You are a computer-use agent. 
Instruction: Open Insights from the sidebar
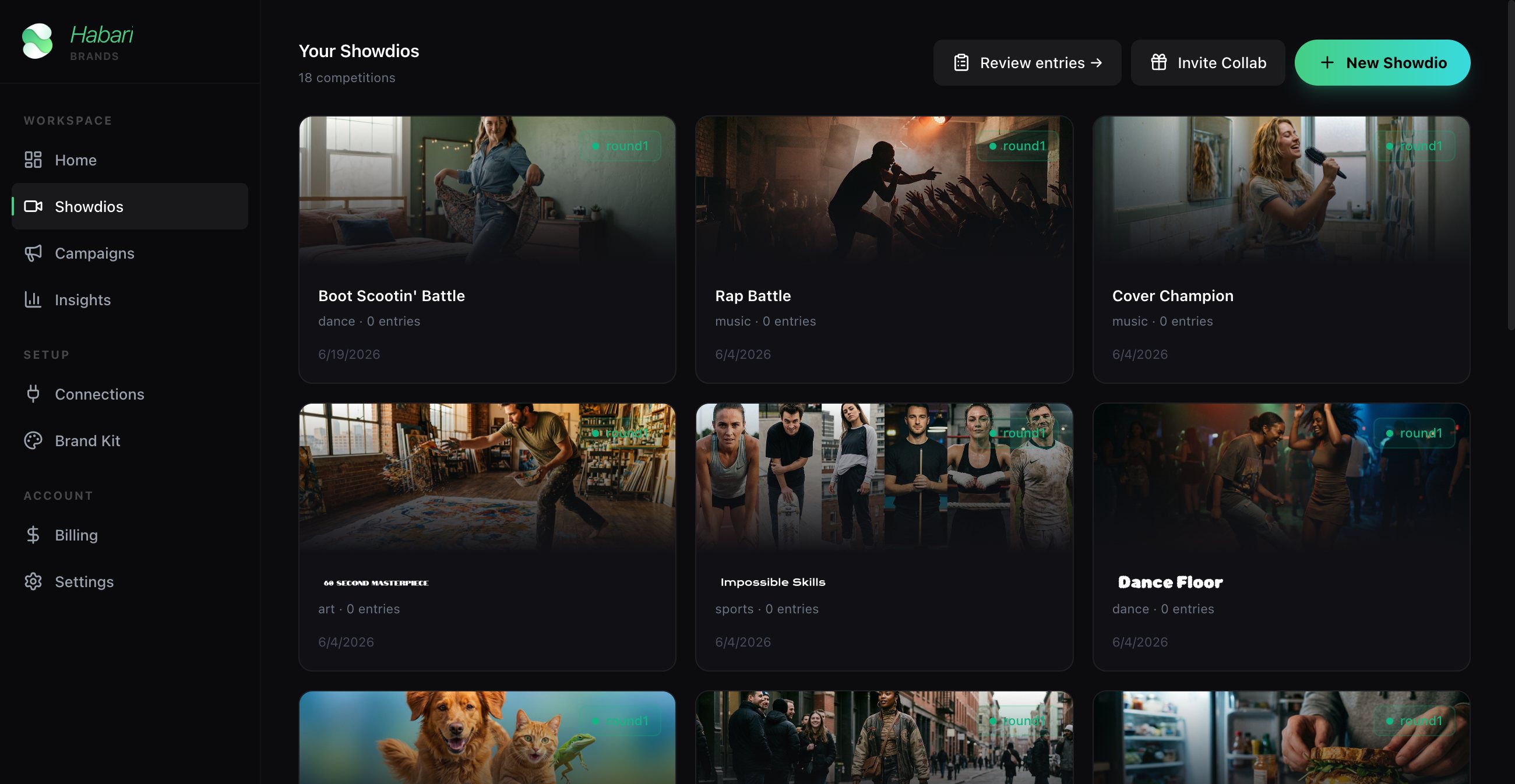click(x=130, y=300)
